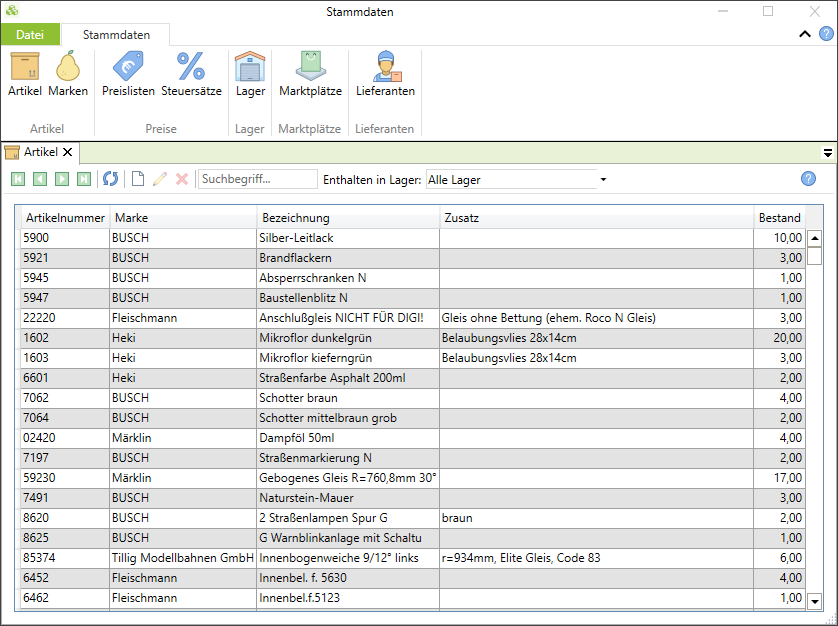
Task: Jump to first record navigation button
Action: point(18,179)
